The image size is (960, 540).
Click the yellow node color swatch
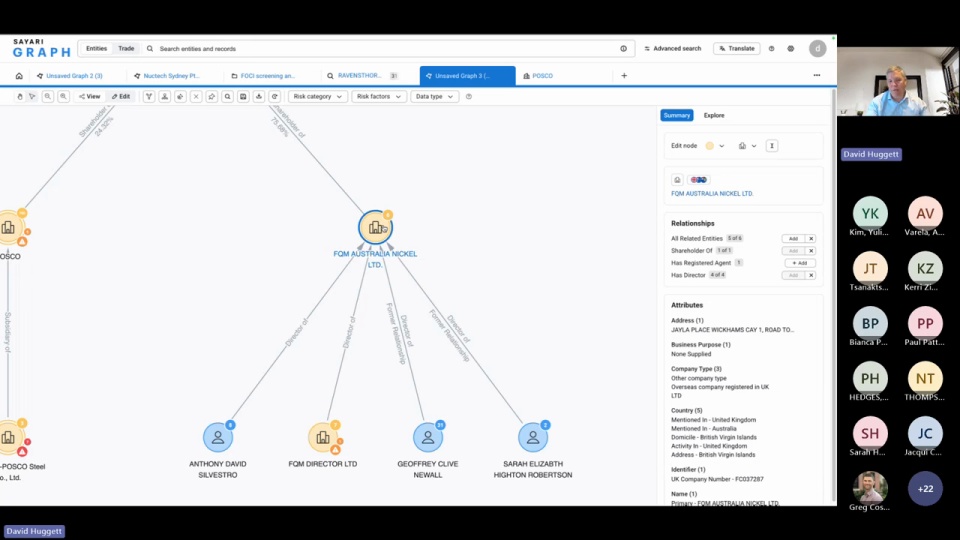point(710,146)
